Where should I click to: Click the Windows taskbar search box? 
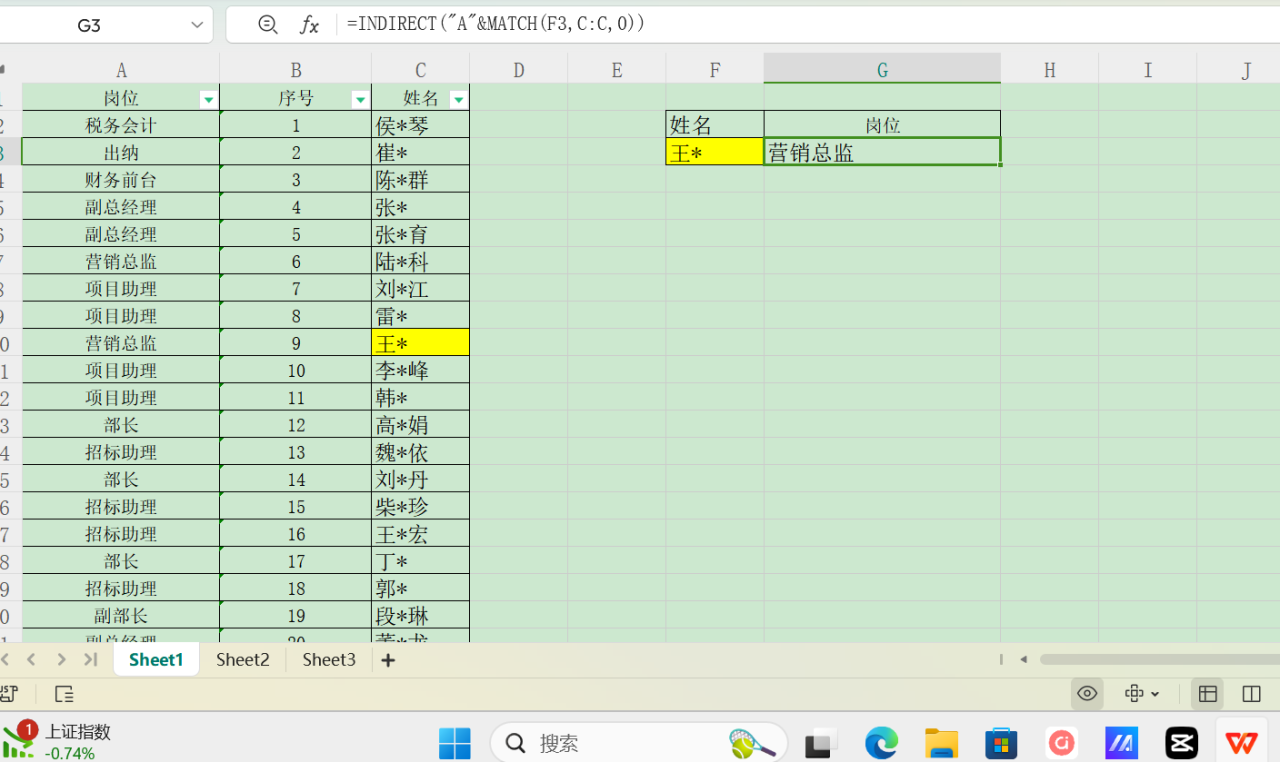638,743
